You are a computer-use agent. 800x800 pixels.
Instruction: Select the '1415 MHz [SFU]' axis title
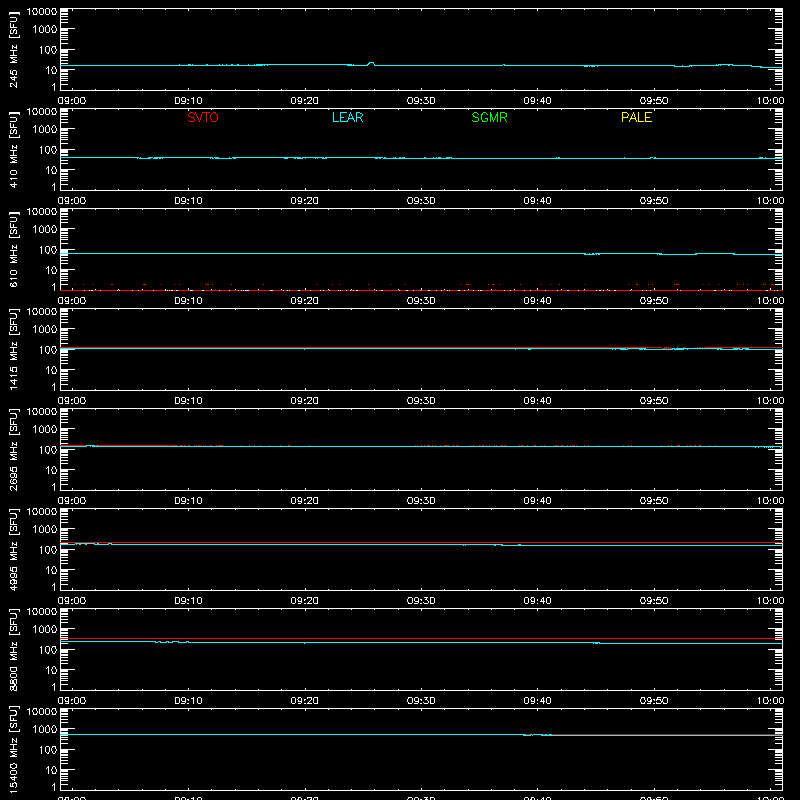pyautogui.click(x=13, y=349)
